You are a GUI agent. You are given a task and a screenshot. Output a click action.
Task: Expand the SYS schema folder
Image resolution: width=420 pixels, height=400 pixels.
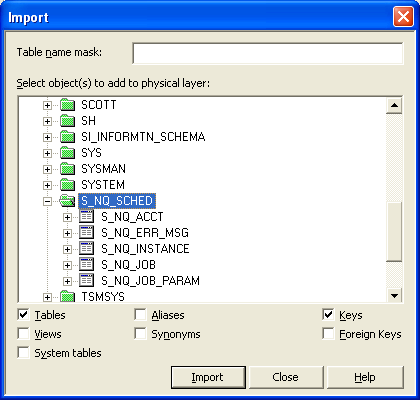pos(47,153)
